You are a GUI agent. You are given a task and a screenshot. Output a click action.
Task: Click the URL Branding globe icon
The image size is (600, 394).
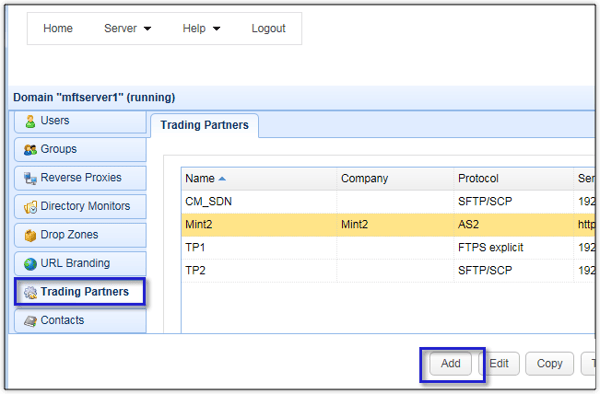30,264
